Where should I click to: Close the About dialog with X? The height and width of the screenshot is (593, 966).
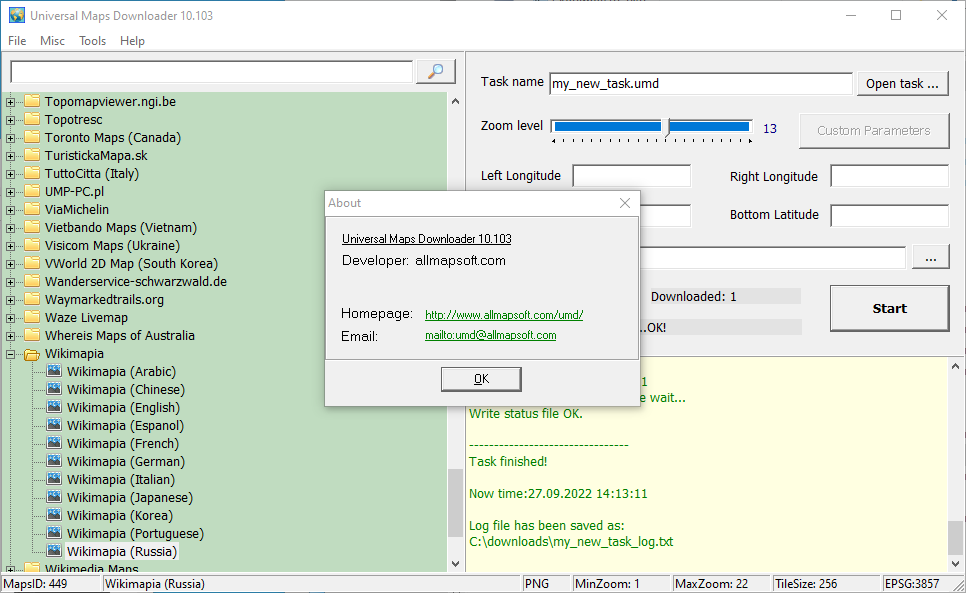click(x=625, y=203)
